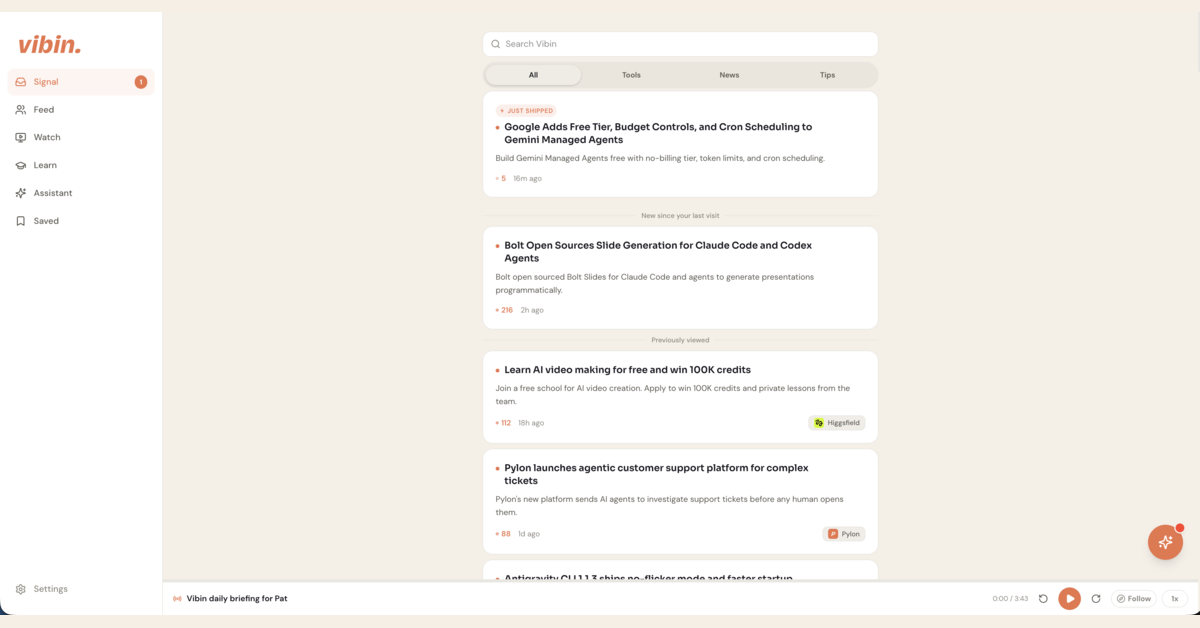Change playback speed from 1x
The height and width of the screenshot is (628, 1200).
point(1175,599)
